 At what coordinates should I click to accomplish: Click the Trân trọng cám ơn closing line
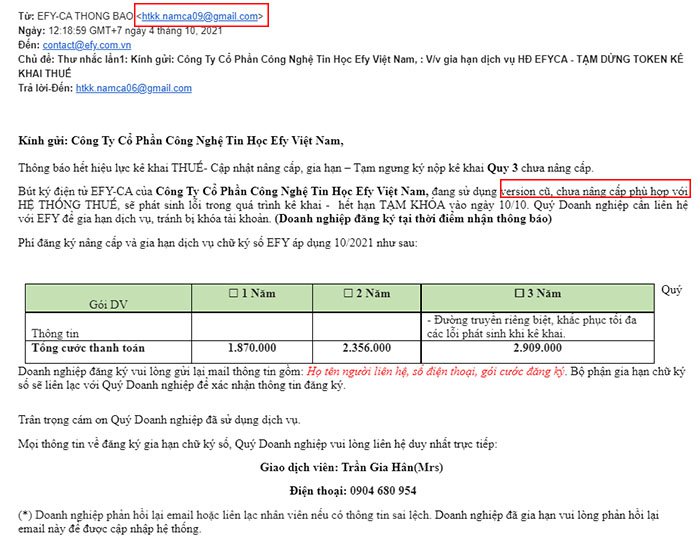(x=159, y=420)
